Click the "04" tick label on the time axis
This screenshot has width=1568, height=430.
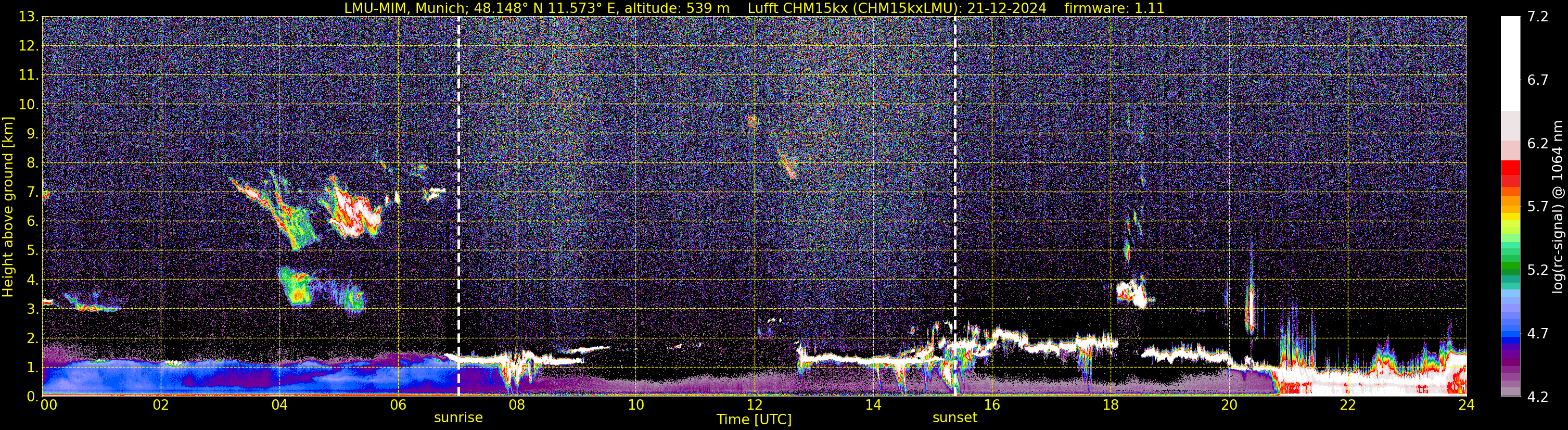click(x=279, y=405)
